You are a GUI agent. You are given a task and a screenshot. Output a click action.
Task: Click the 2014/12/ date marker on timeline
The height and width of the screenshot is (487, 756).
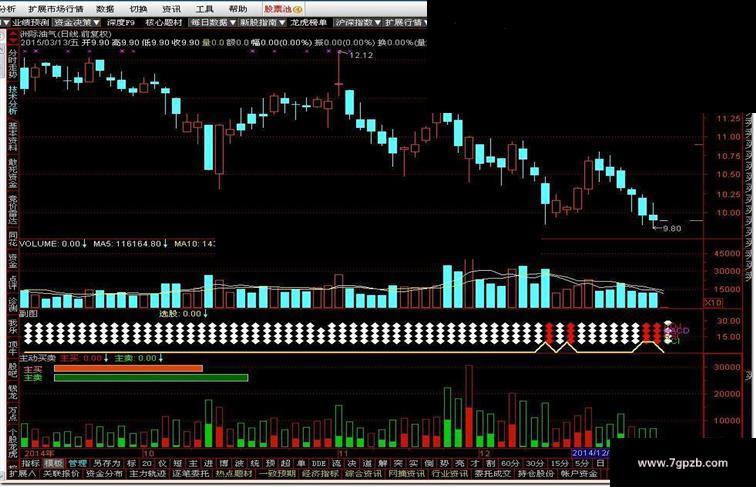tap(590, 453)
